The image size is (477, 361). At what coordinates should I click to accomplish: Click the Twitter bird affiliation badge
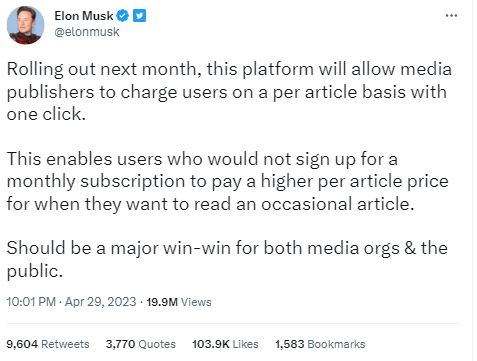139,16
